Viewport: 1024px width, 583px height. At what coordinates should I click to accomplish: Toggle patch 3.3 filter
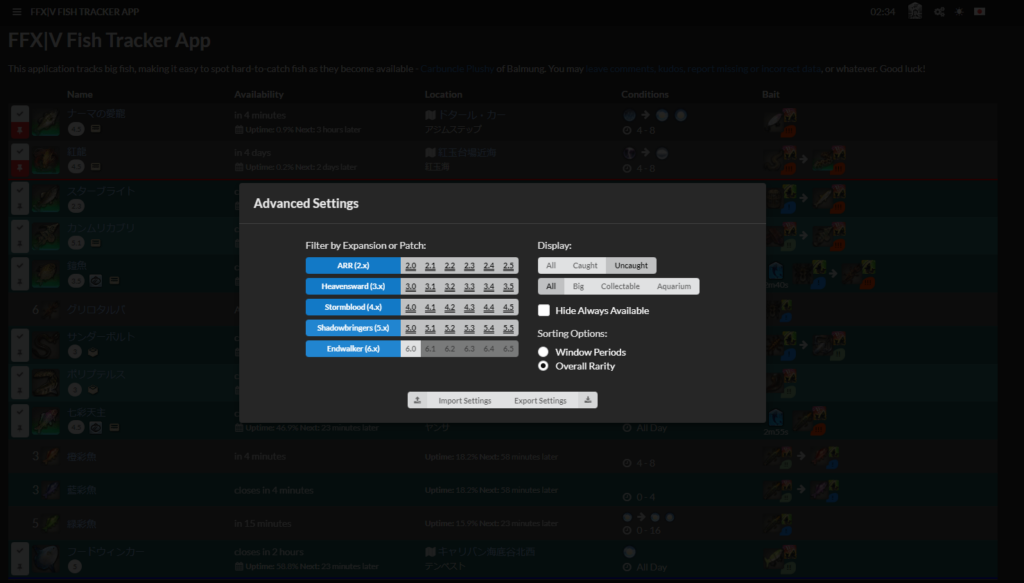pos(469,287)
